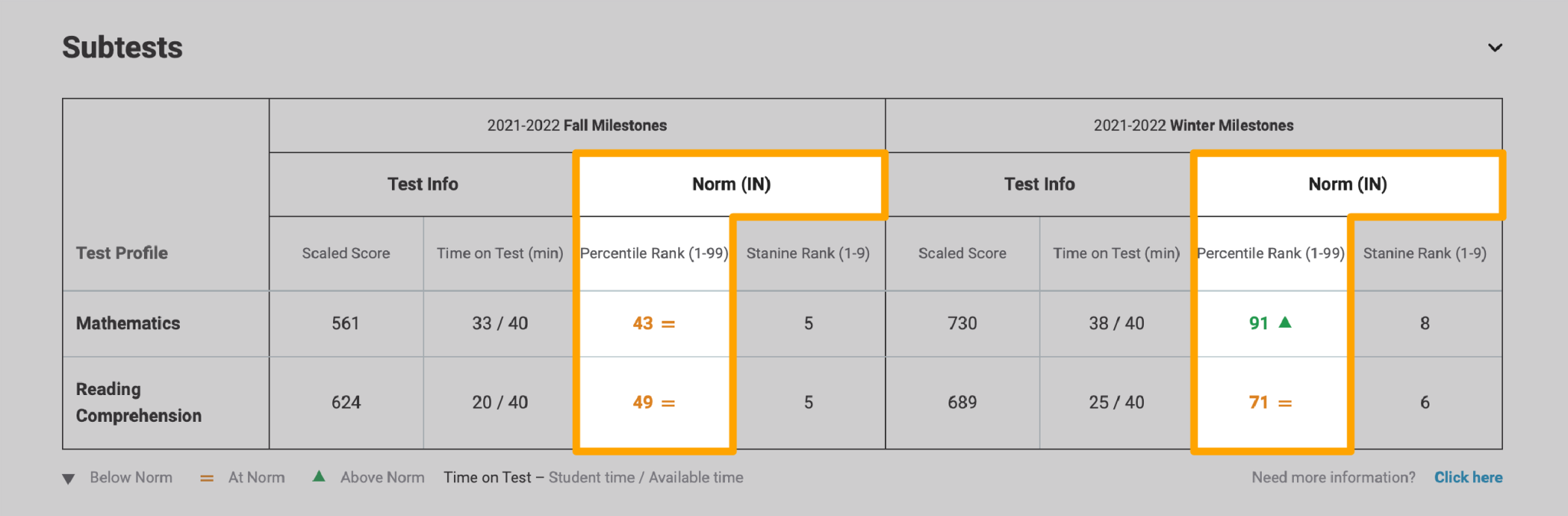Select the green triangle beside Mathematics percentile 91
1568x516 pixels.
[1285, 323]
